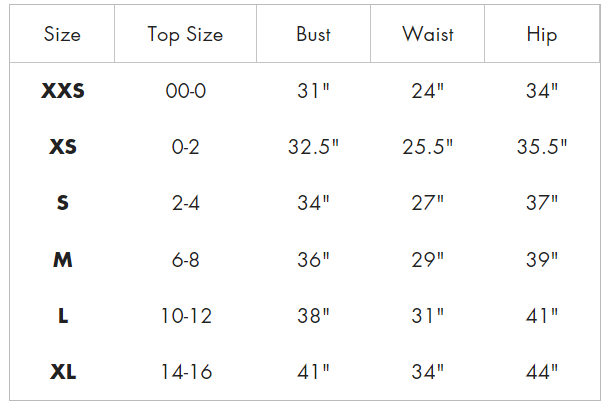Click the Top Size column header
This screenshot has width=606, height=403.
pyautogui.click(x=186, y=35)
